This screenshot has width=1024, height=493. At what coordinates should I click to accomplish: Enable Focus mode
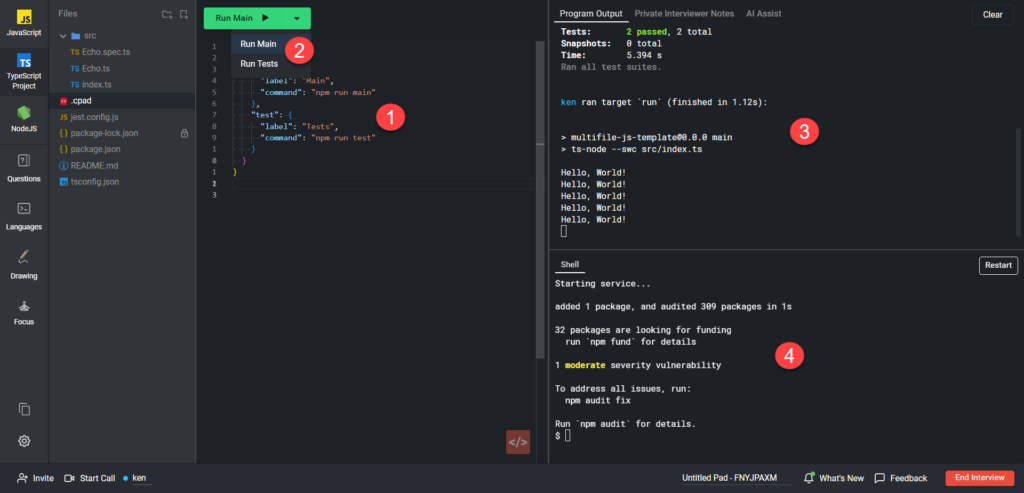pyautogui.click(x=24, y=310)
